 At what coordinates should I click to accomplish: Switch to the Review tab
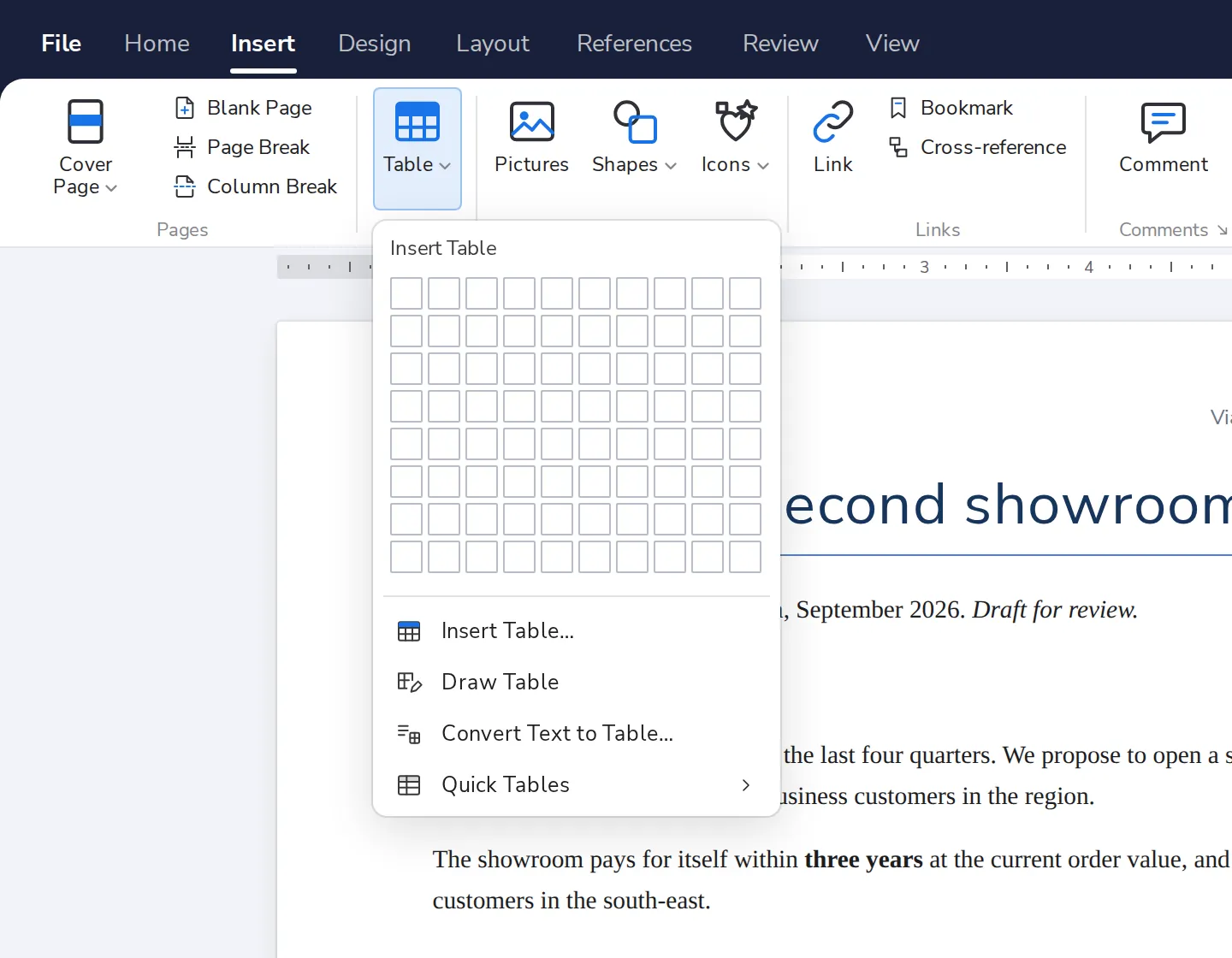coord(780,43)
